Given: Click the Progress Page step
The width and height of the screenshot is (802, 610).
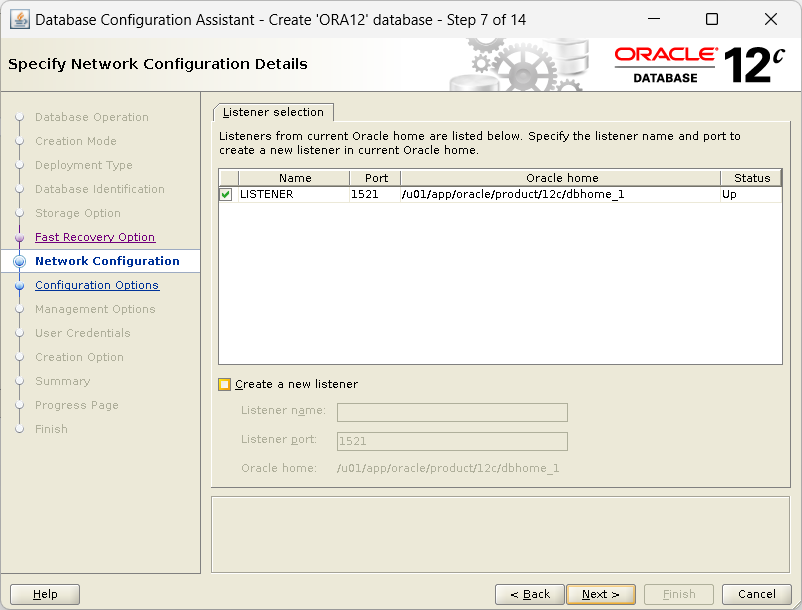Looking at the screenshot, I should click(77, 405).
